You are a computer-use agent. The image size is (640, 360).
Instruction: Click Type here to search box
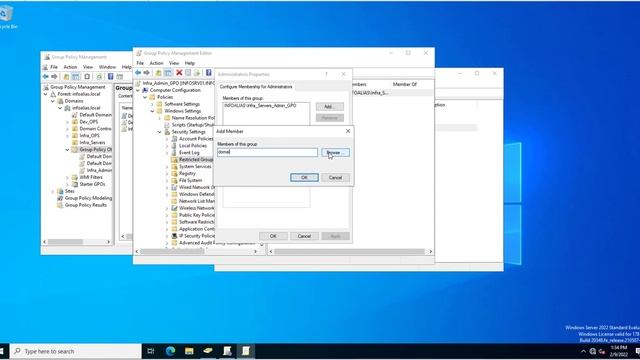pos(76,351)
